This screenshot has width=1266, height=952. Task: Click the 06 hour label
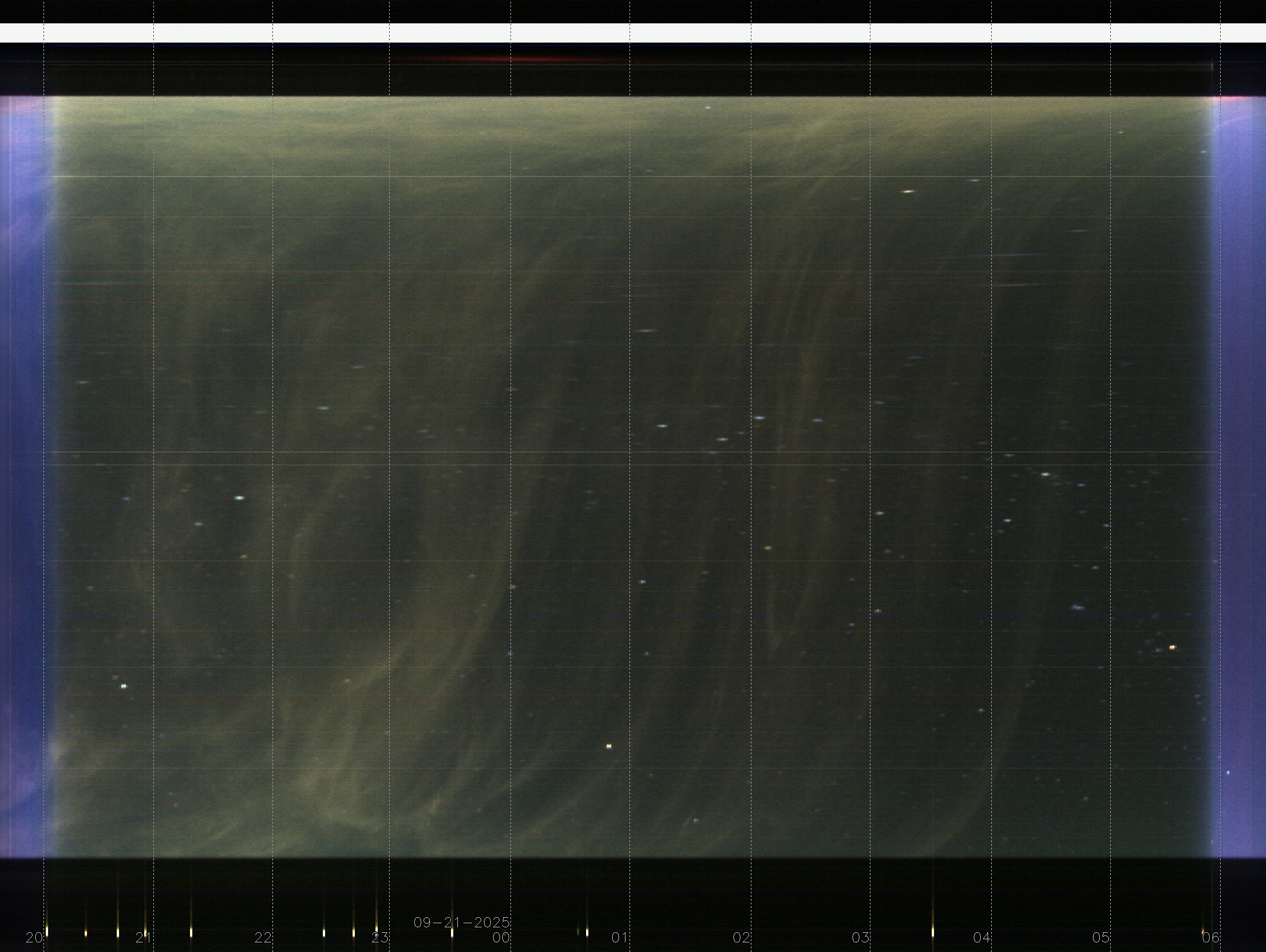click(x=1210, y=938)
